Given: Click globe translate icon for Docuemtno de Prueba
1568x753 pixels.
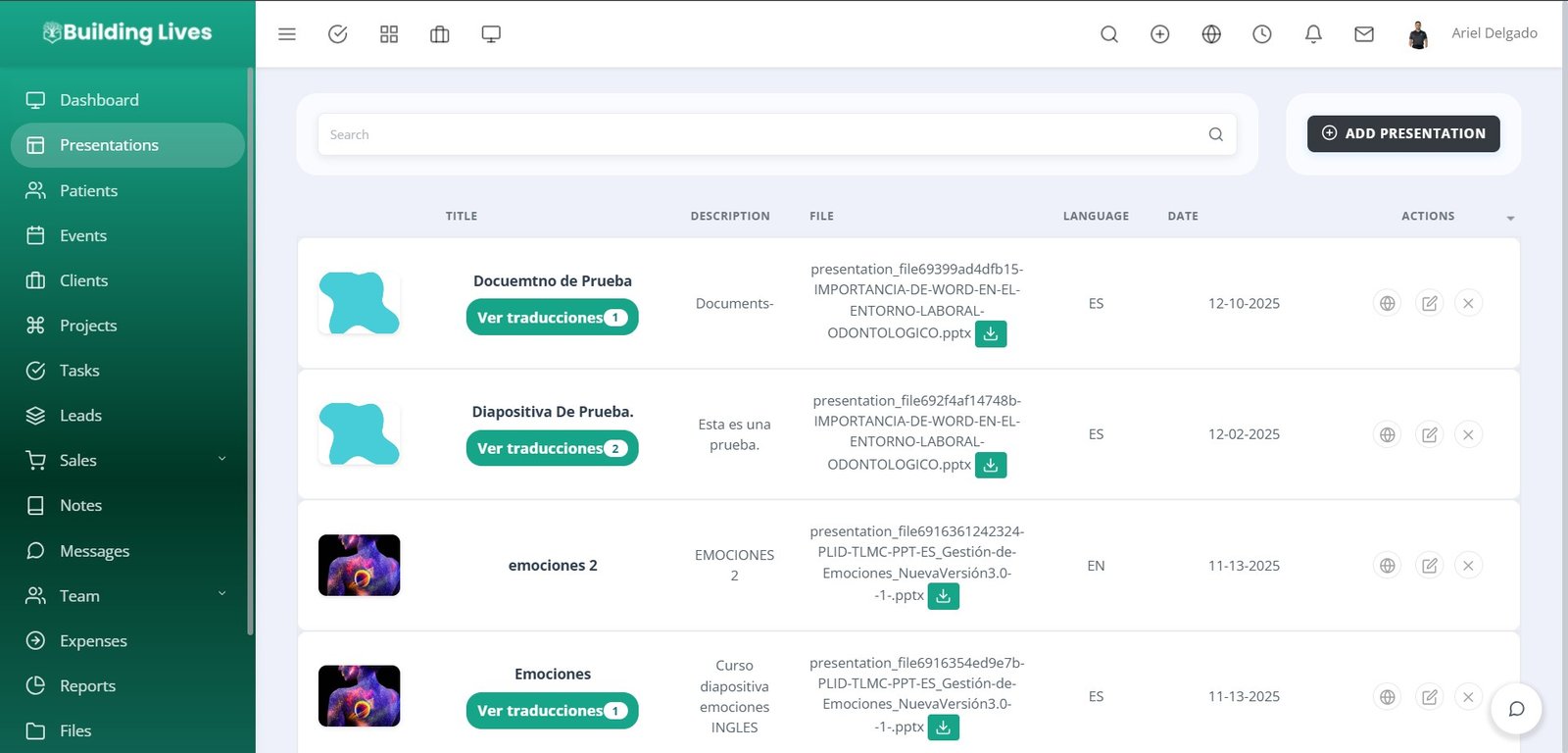Looking at the screenshot, I should pos(1387,304).
